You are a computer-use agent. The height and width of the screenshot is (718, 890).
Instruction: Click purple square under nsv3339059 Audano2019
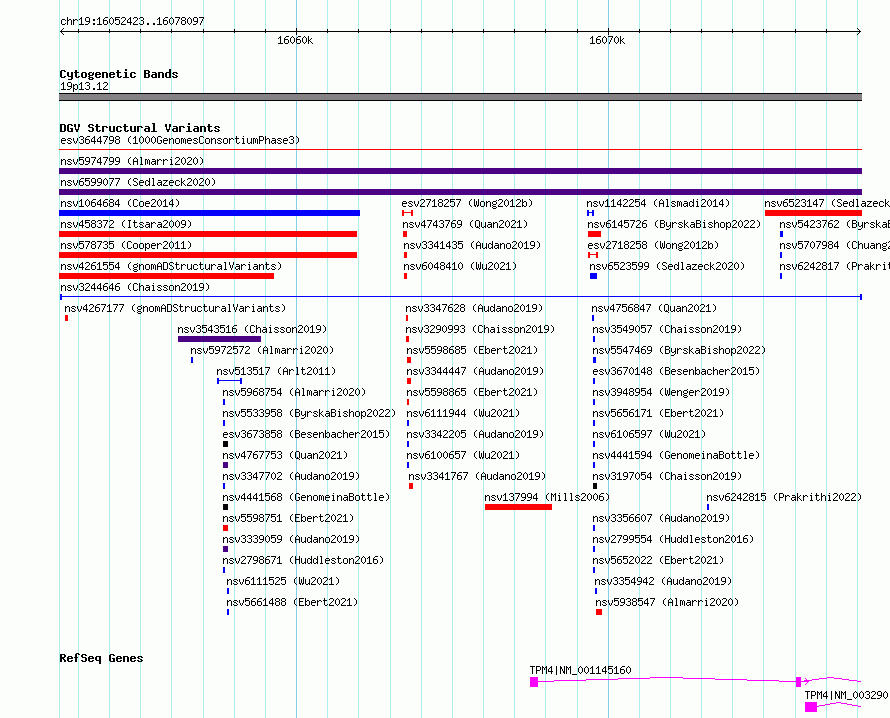[x=225, y=549]
